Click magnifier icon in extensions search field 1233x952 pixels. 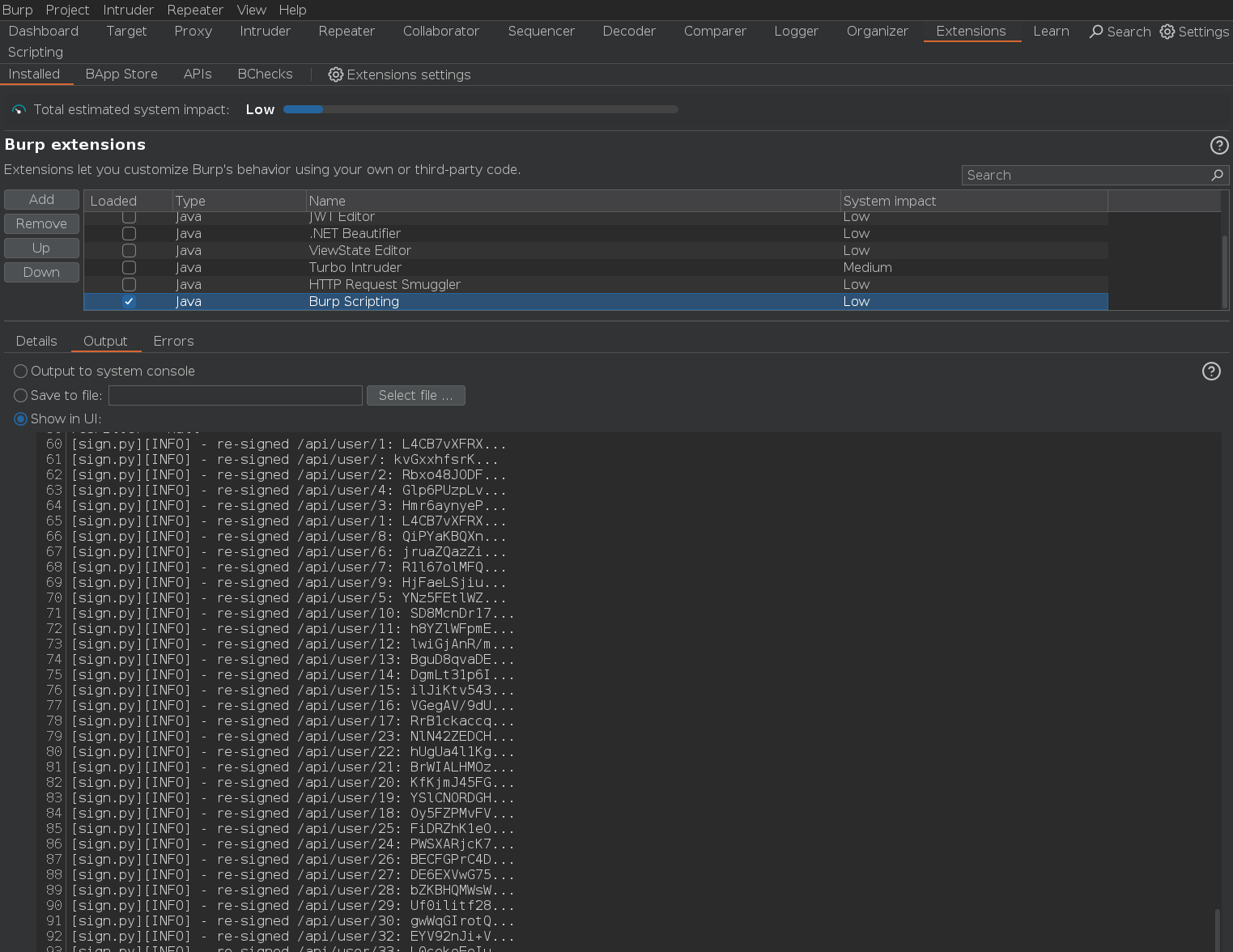(1217, 175)
